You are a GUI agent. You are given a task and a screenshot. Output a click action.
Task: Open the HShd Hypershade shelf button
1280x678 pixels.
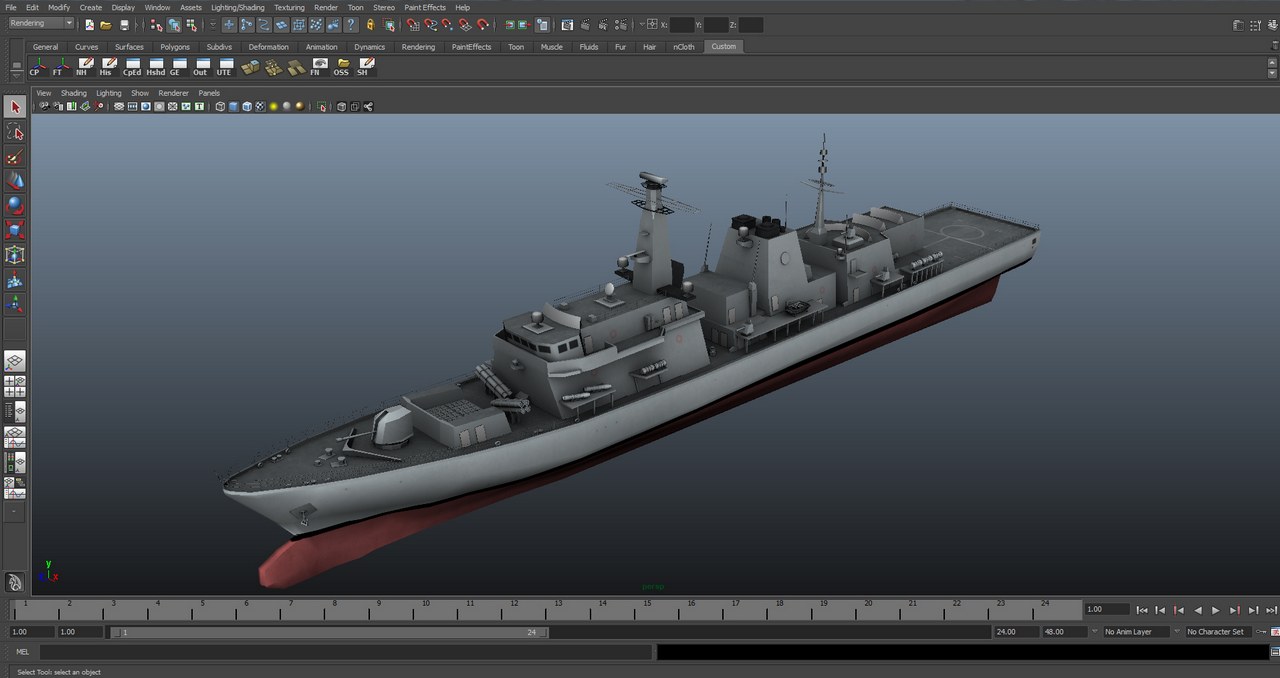click(x=156, y=67)
